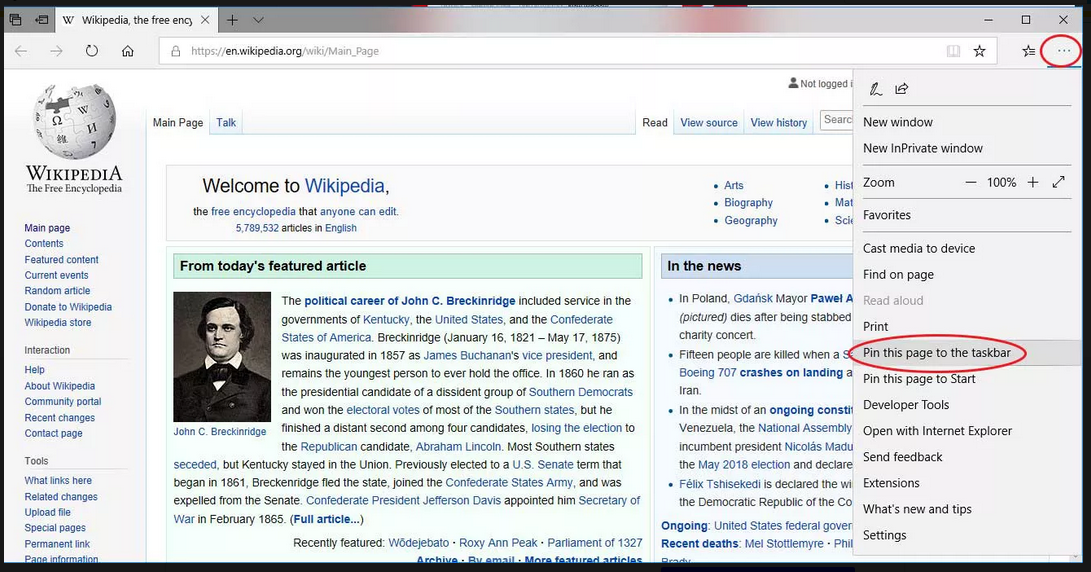Open tabs you've set aside icon
This screenshot has width=1091, height=572.
(x=15, y=20)
